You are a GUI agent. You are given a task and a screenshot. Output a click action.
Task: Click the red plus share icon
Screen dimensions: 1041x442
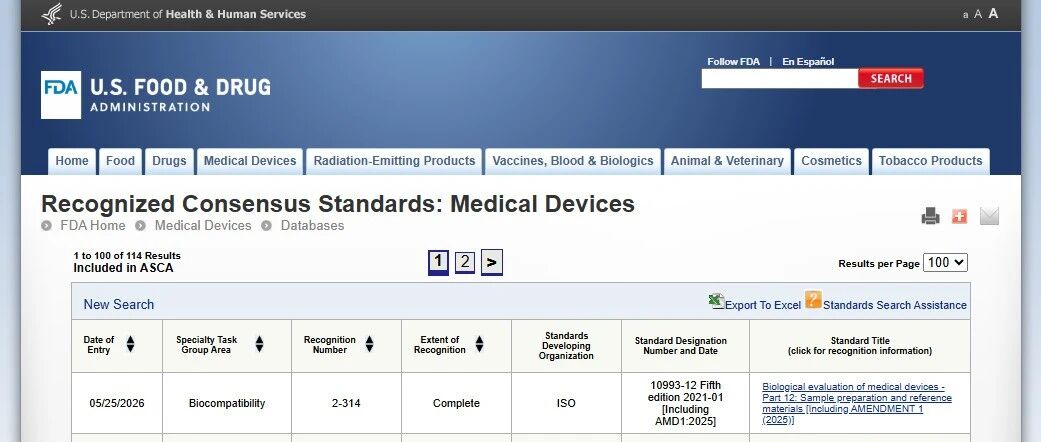[959, 216]
